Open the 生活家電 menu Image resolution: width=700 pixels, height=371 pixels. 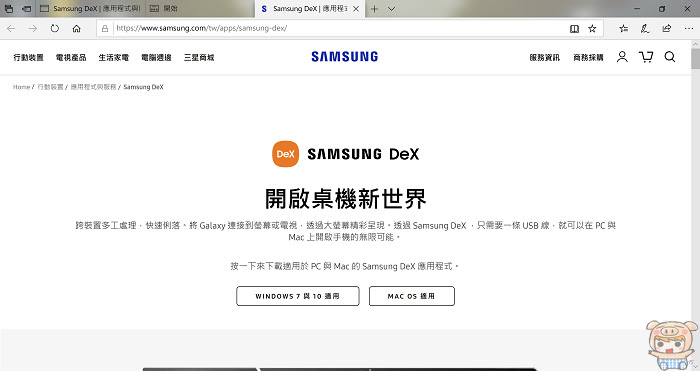tap(114, 58)
